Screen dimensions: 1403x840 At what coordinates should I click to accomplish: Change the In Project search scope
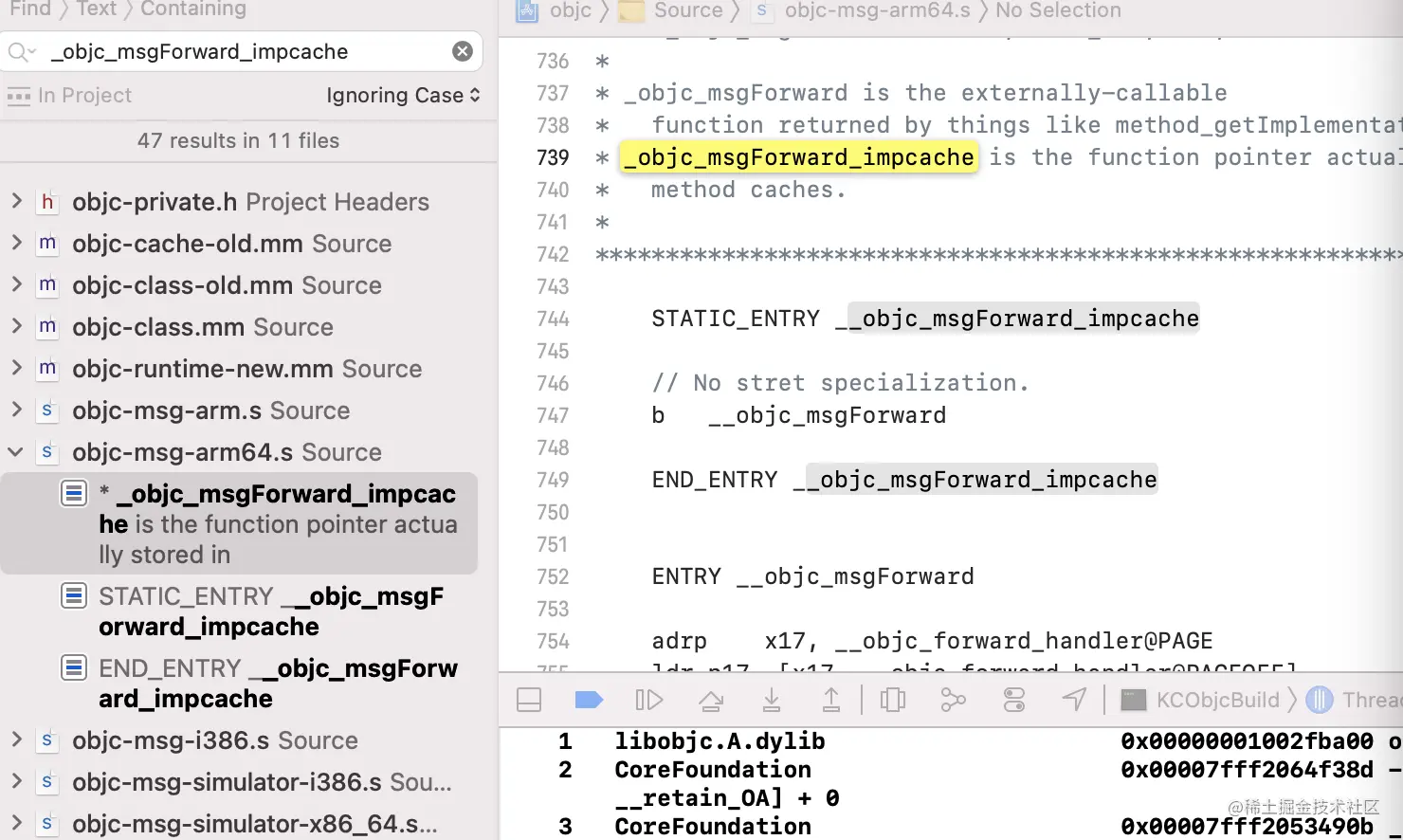tap(69, 96)
